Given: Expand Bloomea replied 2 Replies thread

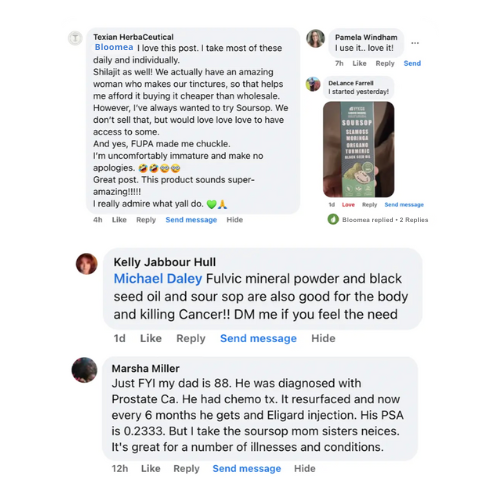Looking at the screenshot, I should 385,220.
